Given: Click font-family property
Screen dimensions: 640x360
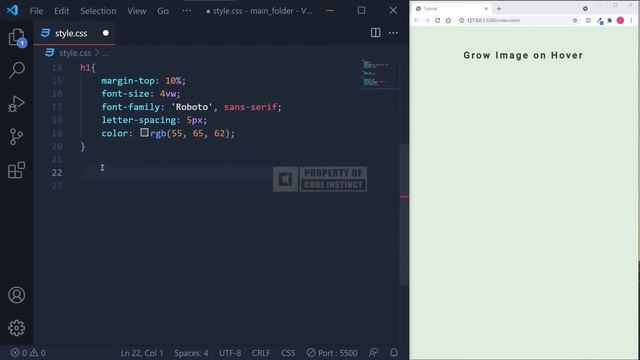Looking at the screenshot, I should click(131, 107).
